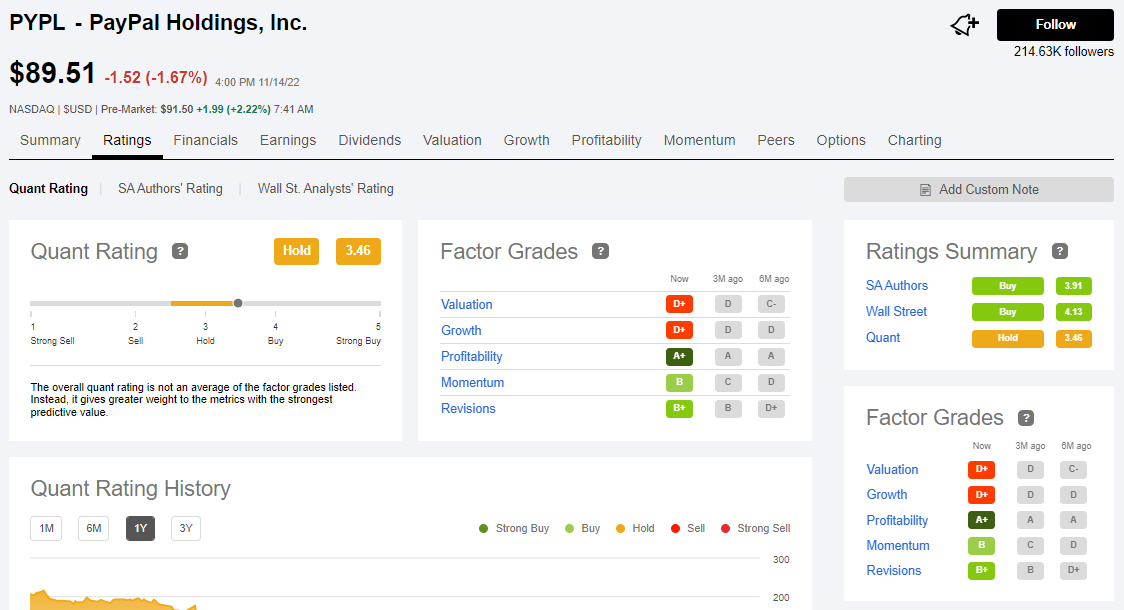Image resolution: width=1124 pixels, height=610 pixels.
Task: Open Growth link in middle Factor Grades
Action: tap(461, 330)
